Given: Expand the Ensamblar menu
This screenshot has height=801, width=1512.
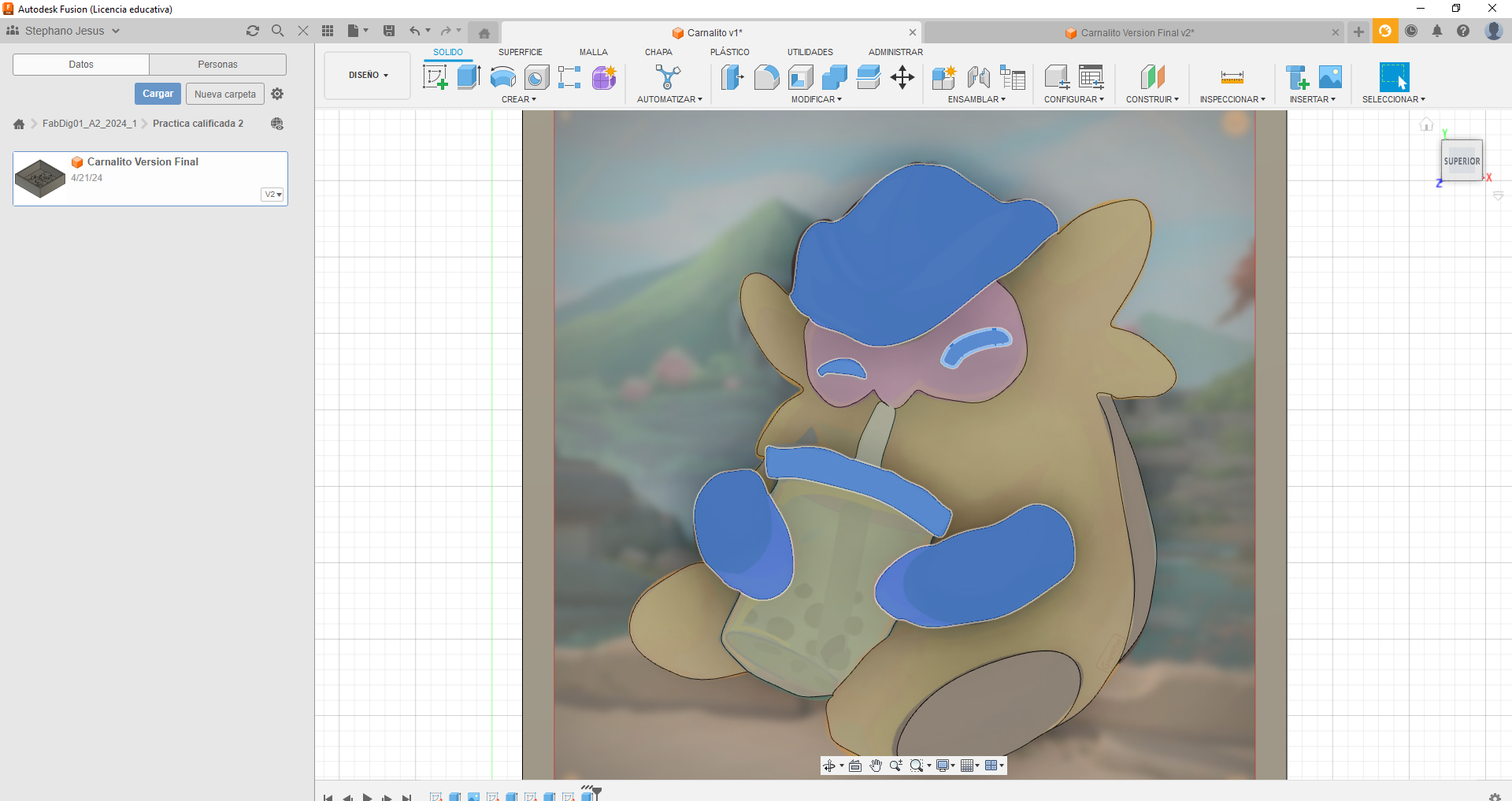Looking at the screenshot, I should (976, 99).
